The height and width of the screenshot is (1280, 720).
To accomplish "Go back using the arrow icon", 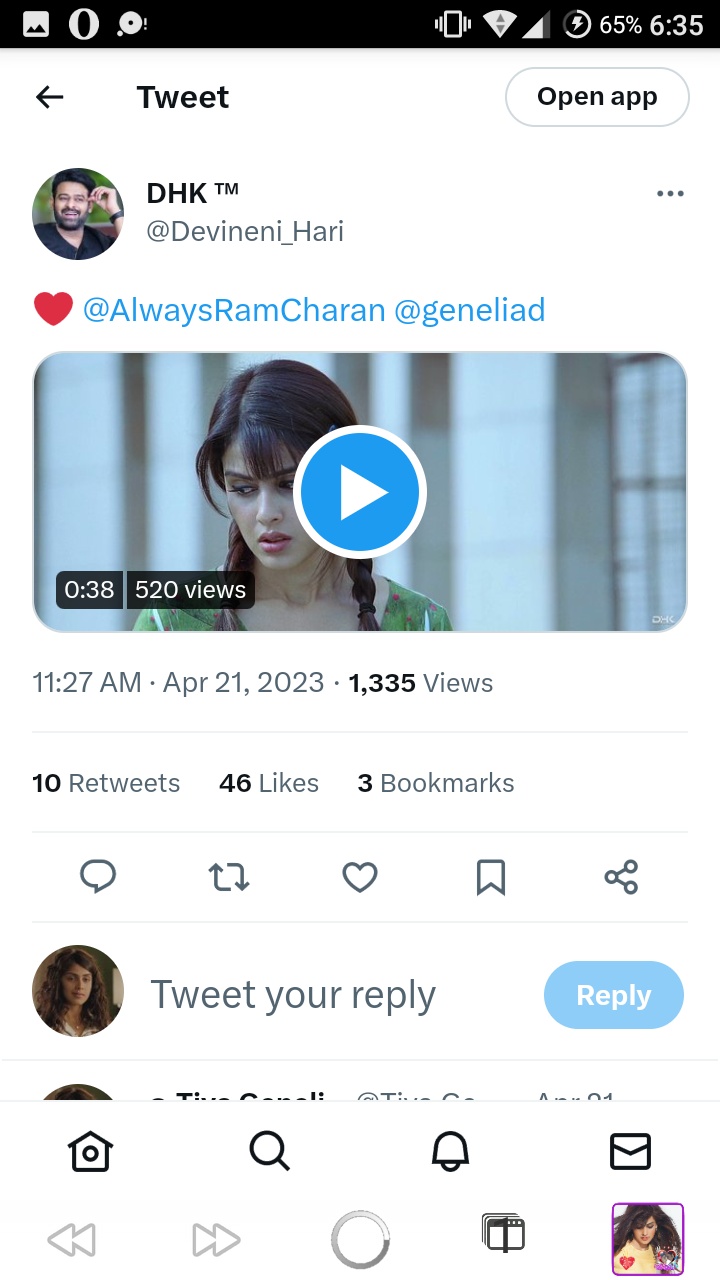I will click(x=49, y=97).
